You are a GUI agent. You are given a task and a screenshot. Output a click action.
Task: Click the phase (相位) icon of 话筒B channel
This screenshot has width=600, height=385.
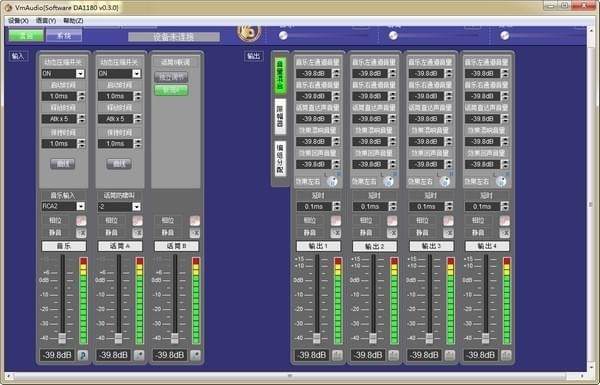(195, 221)
